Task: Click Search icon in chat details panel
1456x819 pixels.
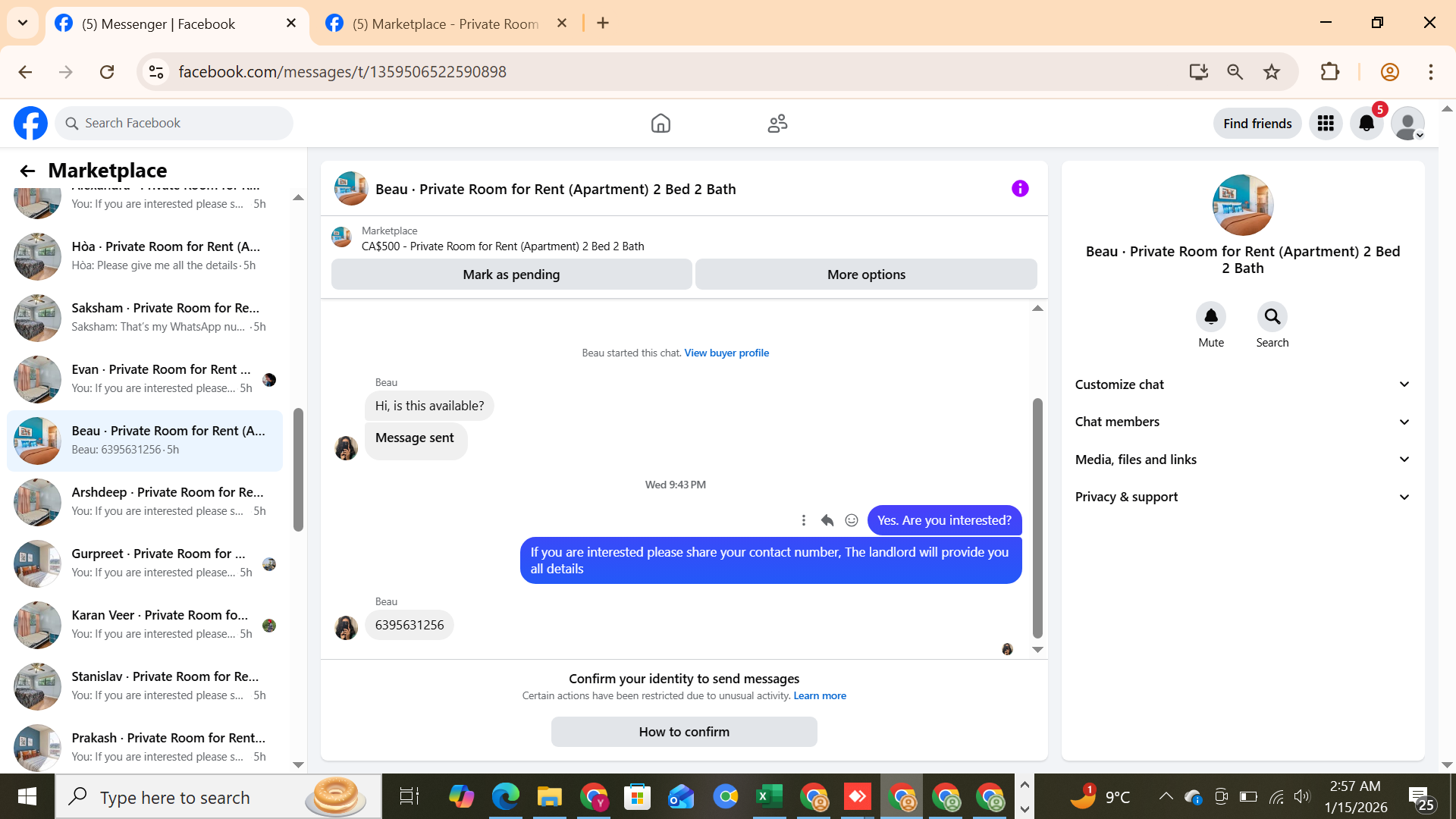Action: pyautogui.click(x=1272, y=316)
